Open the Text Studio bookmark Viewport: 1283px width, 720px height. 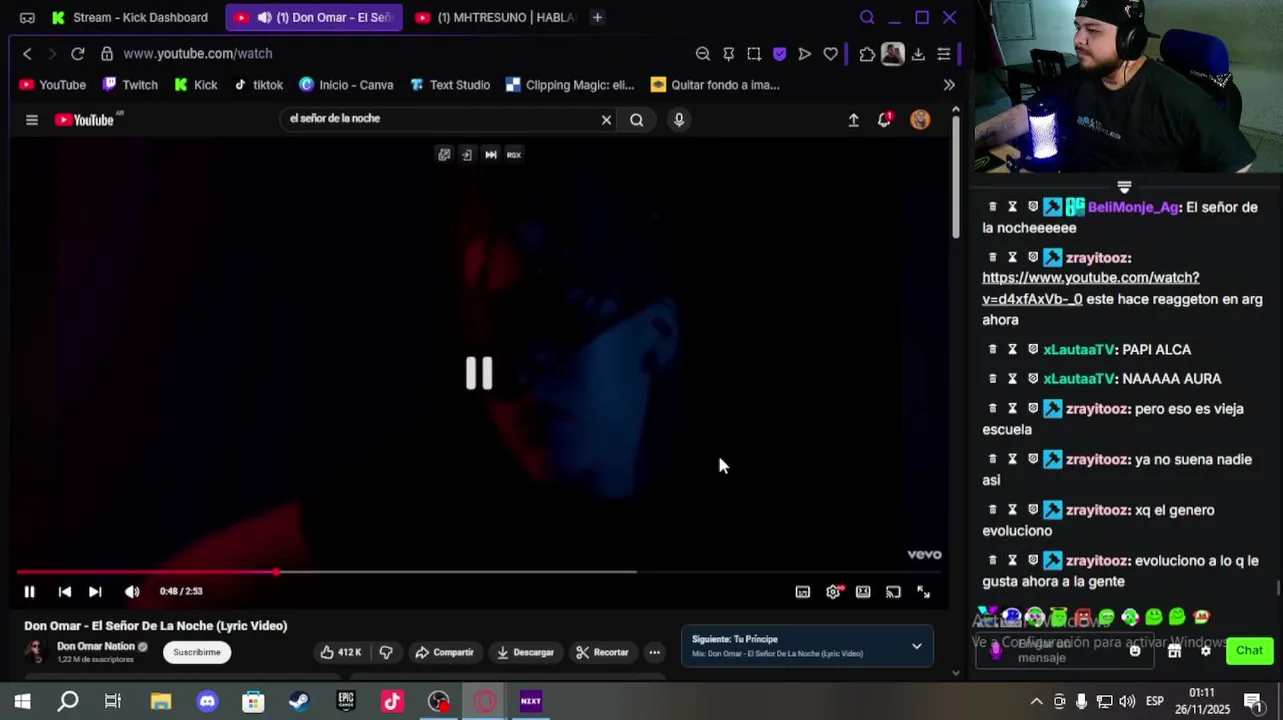click(450, 85)
